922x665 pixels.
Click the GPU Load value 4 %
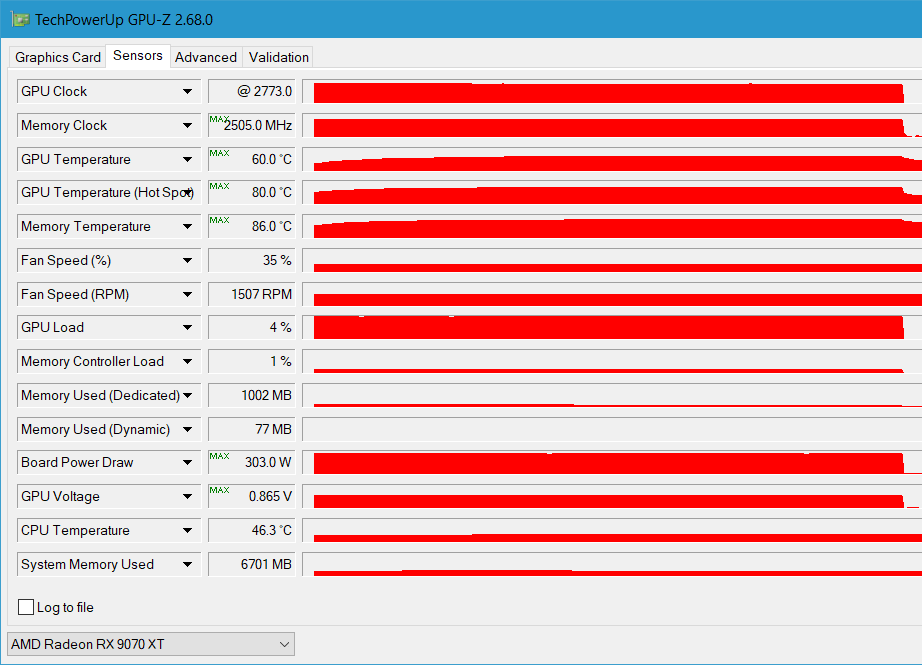click(252, 328)
